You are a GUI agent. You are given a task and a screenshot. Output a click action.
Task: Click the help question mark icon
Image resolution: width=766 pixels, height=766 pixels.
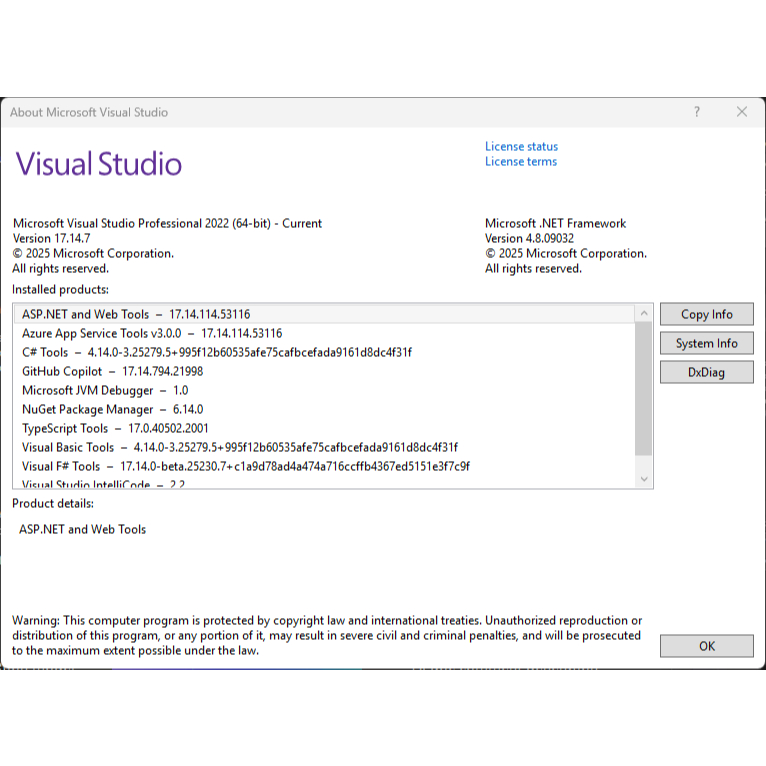tap(697, 112)
